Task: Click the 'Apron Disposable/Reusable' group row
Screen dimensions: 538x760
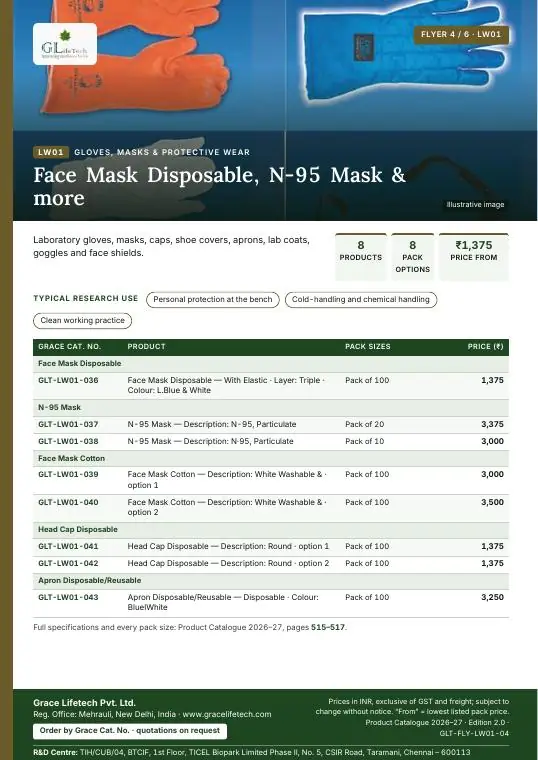Action: click(271, 581)
